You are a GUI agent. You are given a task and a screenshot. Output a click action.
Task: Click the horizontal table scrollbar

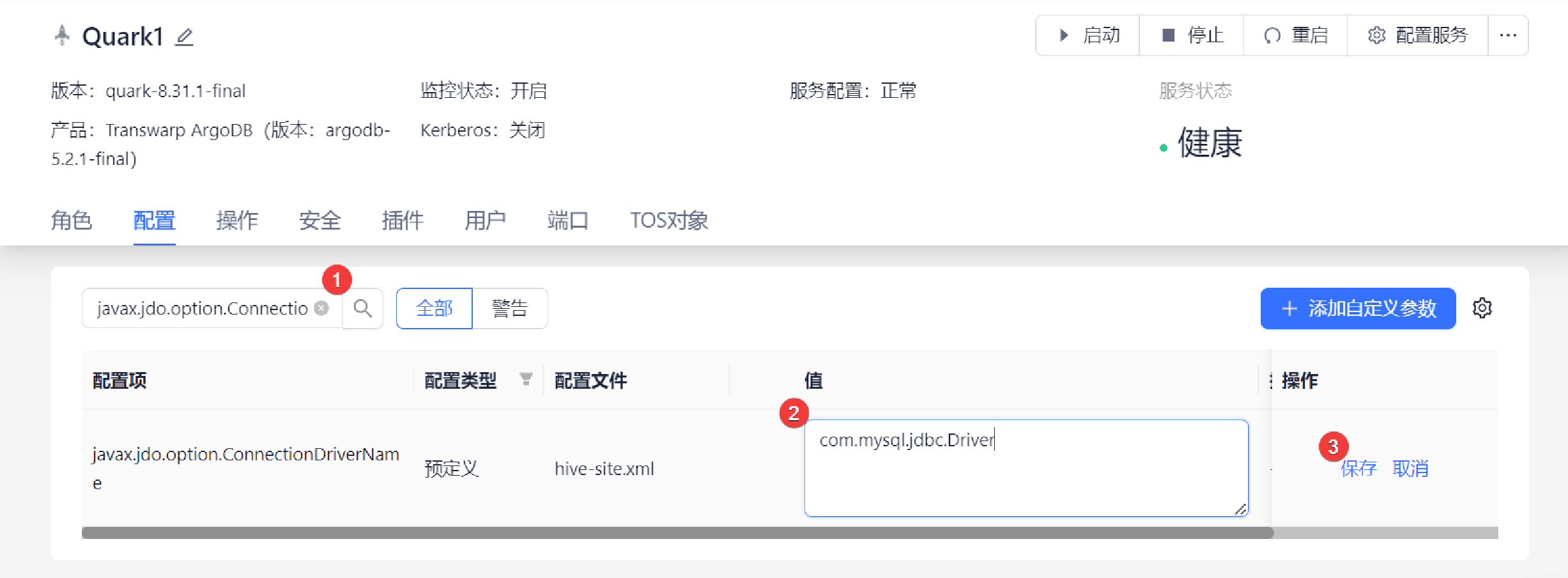click(677, 533)
